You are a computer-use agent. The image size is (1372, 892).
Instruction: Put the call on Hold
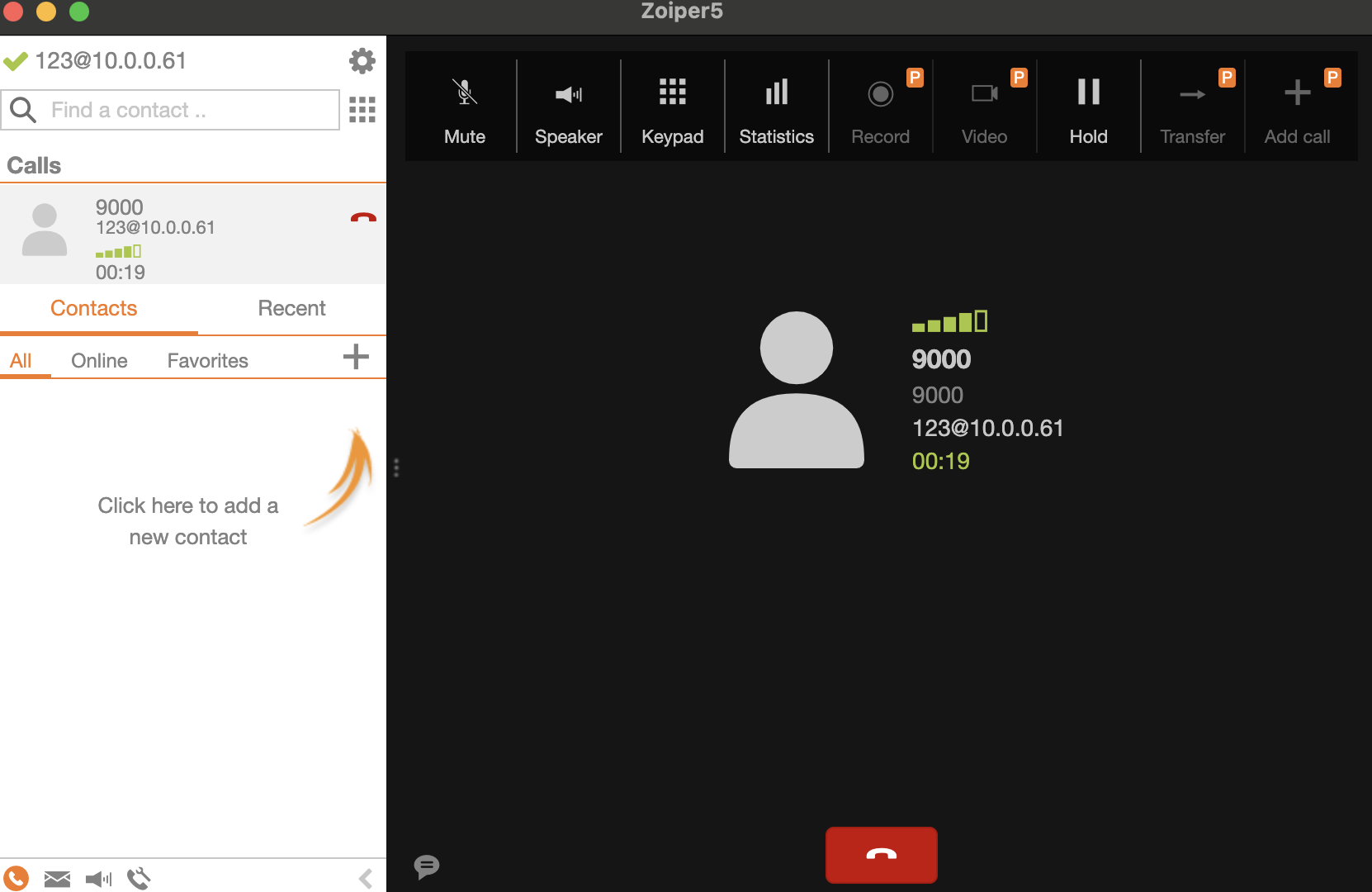pyautogui.click(x=1088, y=107)
